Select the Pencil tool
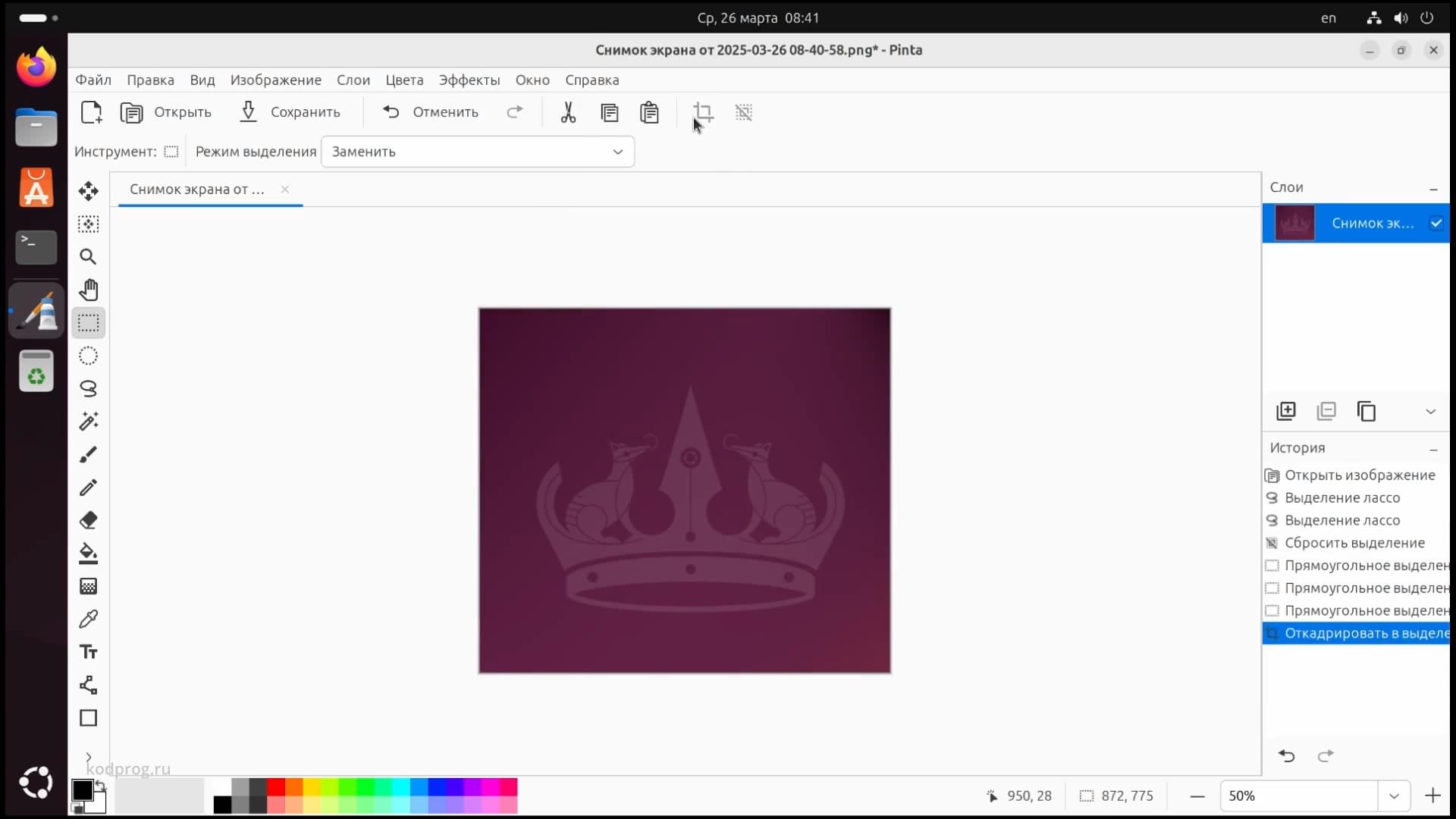This screenshot has width=1456, height=819. pos(88,488)
